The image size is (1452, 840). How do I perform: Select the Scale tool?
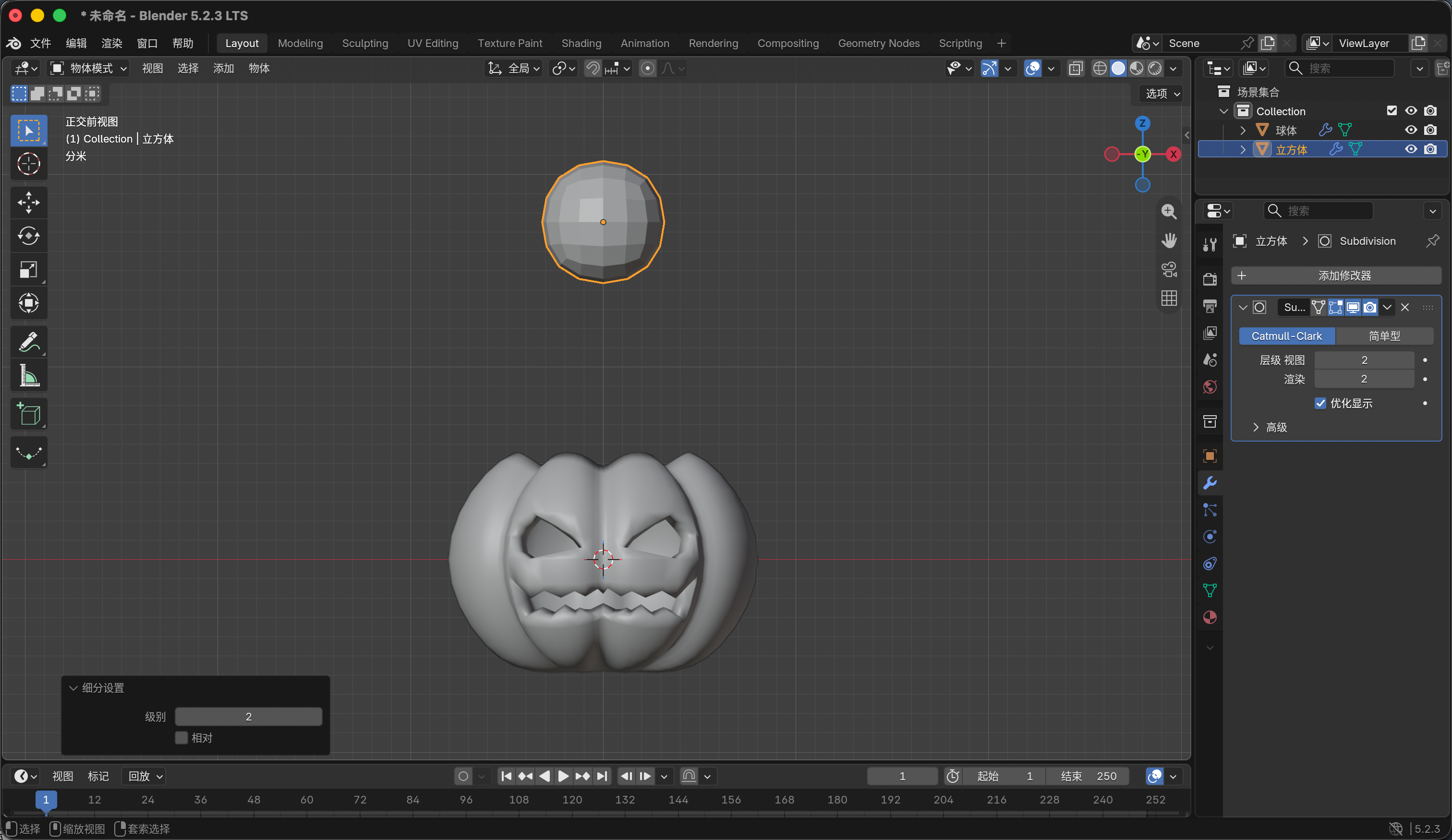(x=28, y=269)
